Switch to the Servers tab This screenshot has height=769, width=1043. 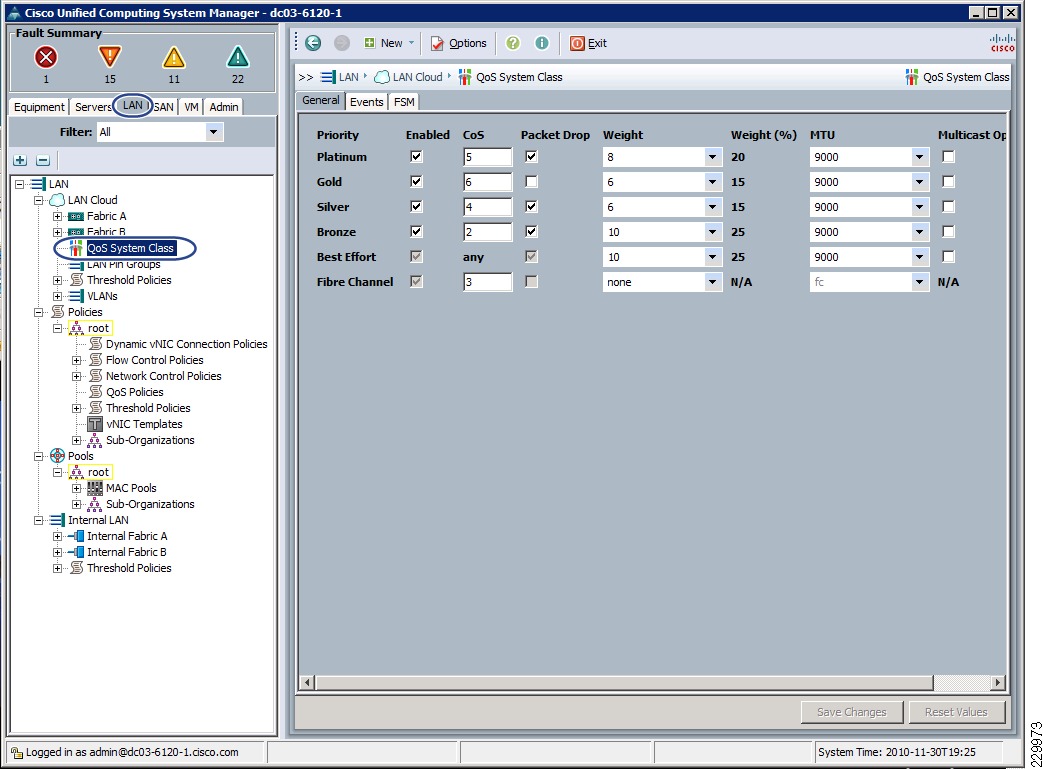click(x=92, y=107)
